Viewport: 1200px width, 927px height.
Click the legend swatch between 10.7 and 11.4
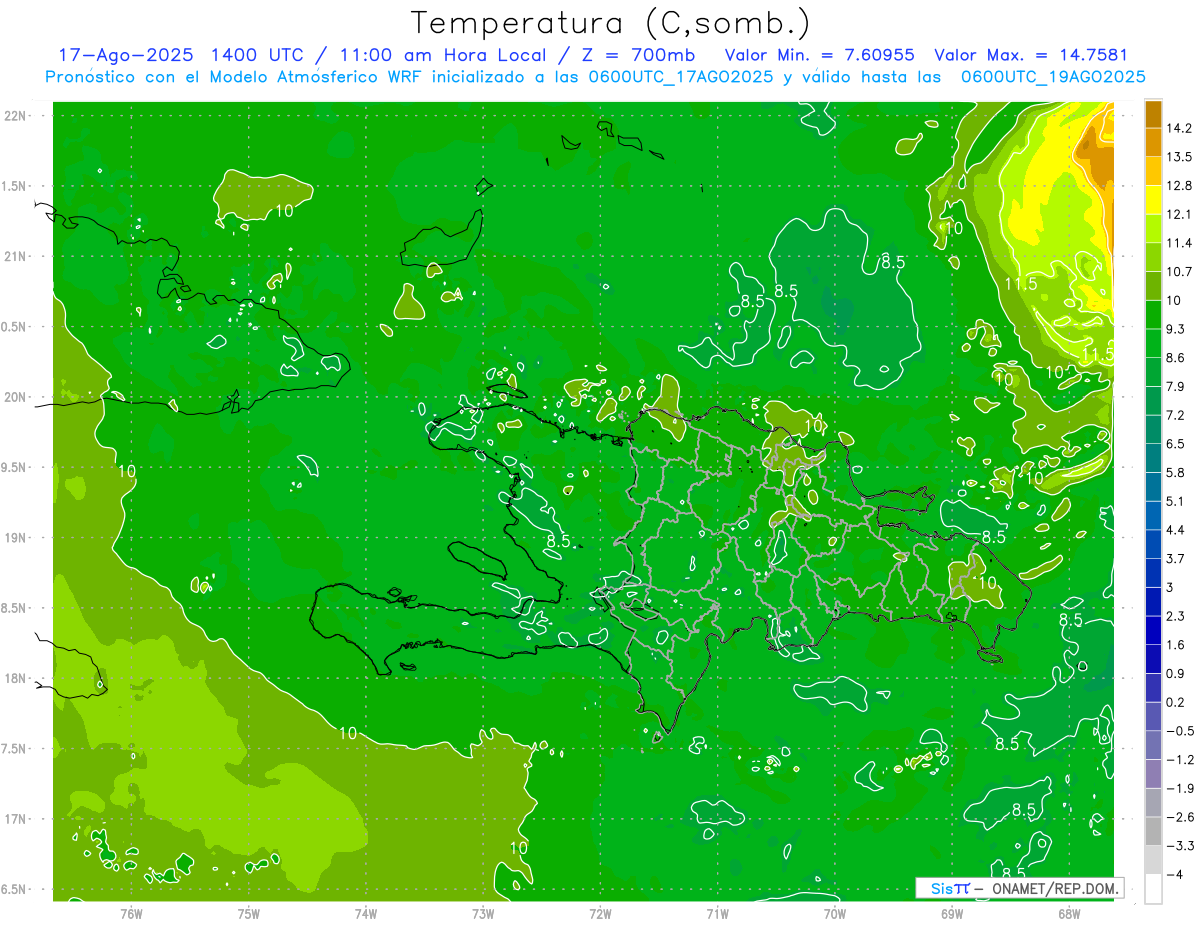click(x=1153, y=257)
